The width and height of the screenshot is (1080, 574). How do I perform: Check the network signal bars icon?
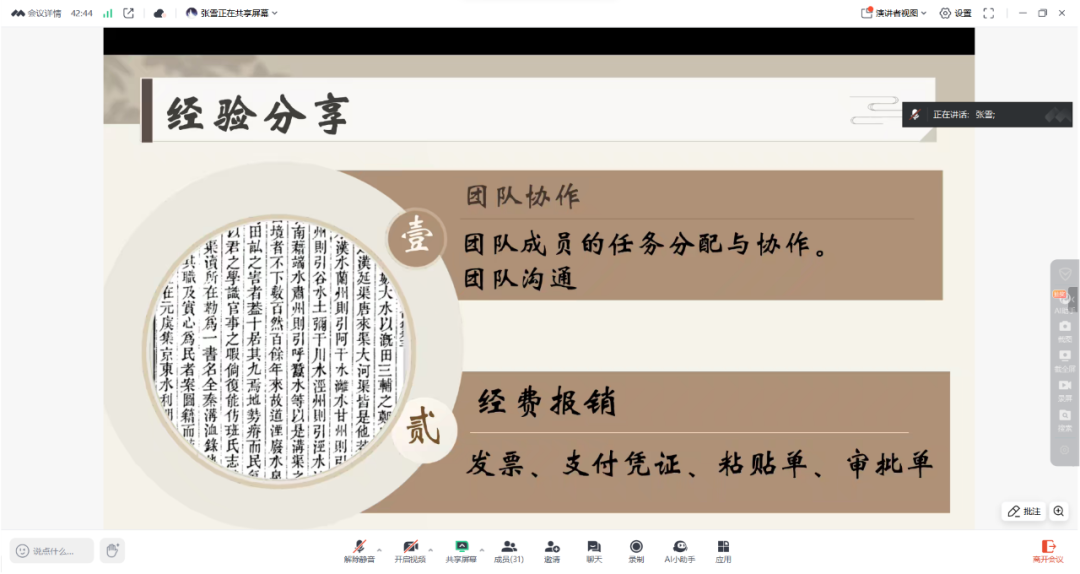point(107,13)
